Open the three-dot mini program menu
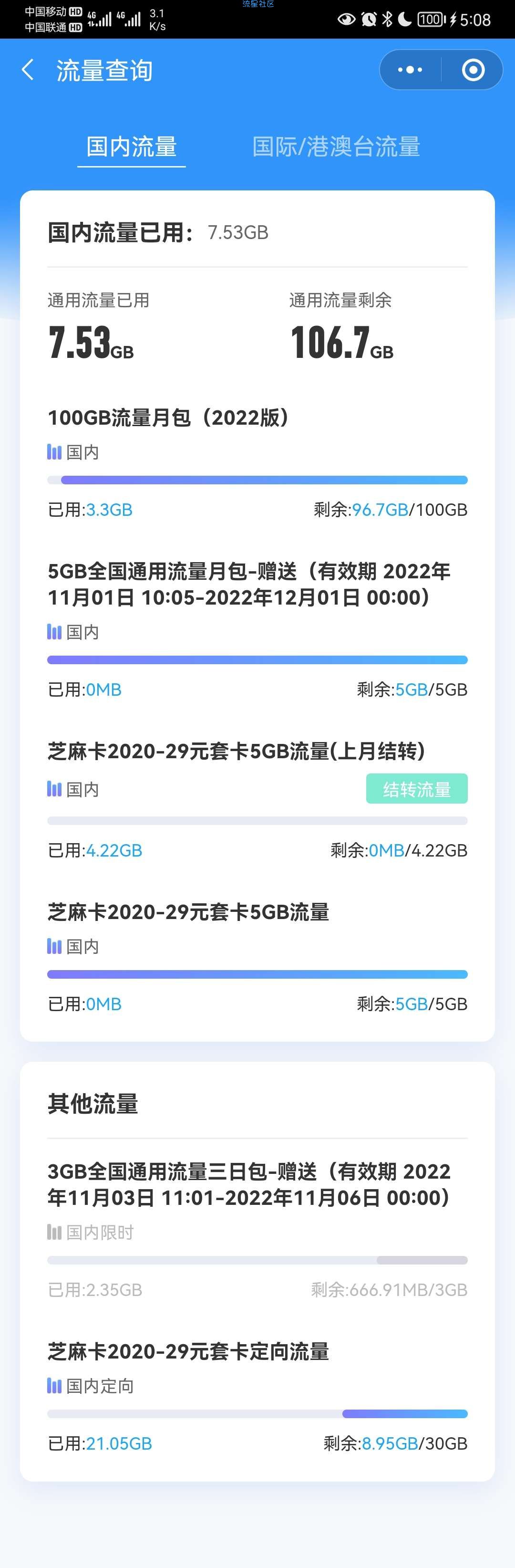The image size is (515, 1568). [x=410, y=70]
